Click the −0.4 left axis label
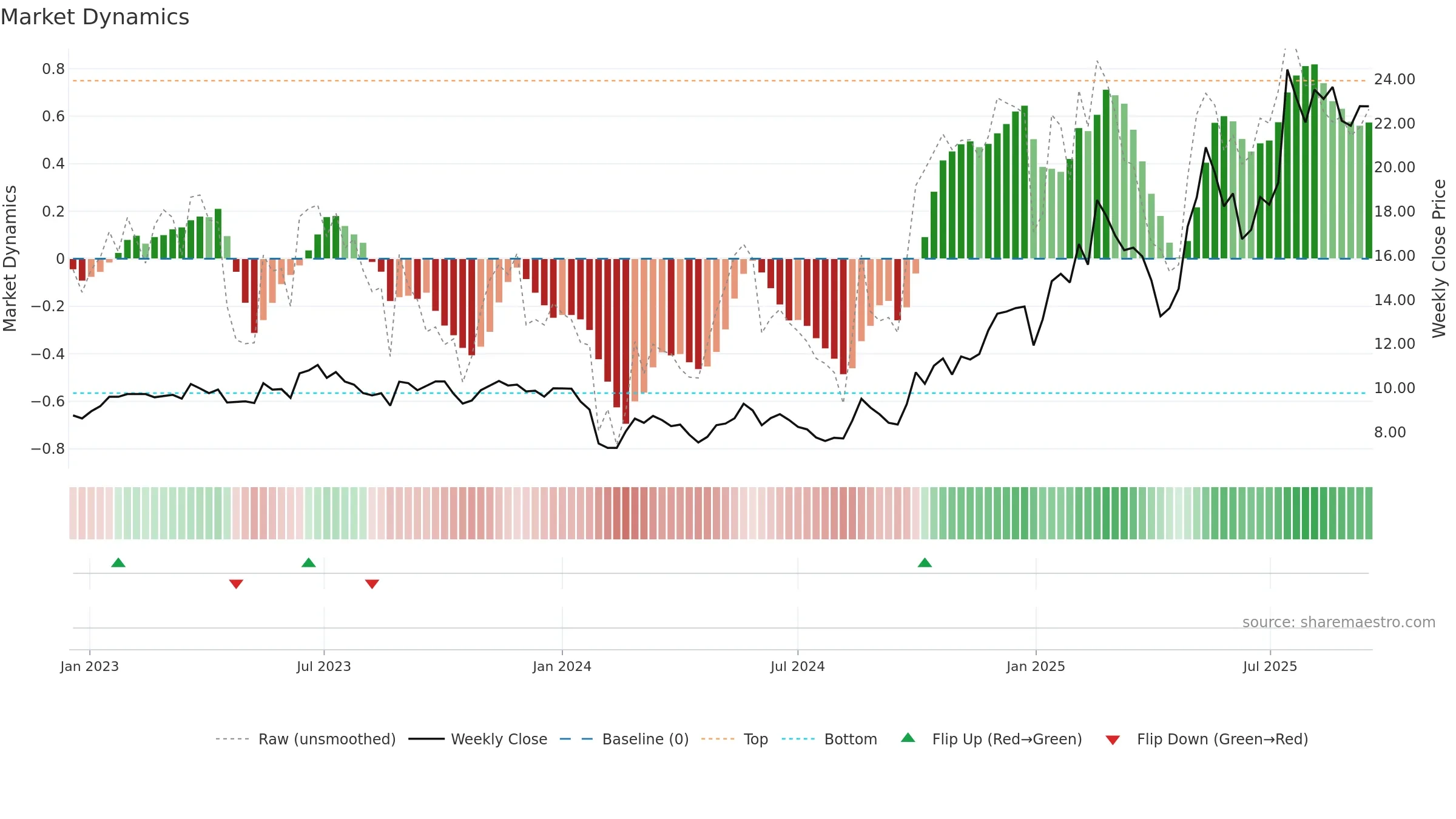The width and height of the screenshot is (1456, 819). click(x=48, y=354)
